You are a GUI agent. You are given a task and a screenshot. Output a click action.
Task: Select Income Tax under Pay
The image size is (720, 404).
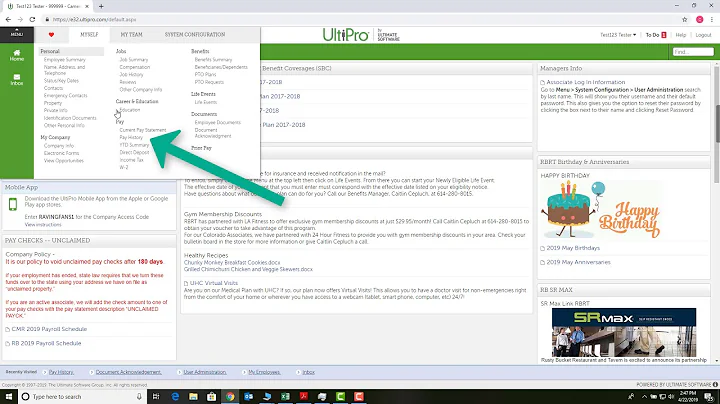[x=131, y=160]
